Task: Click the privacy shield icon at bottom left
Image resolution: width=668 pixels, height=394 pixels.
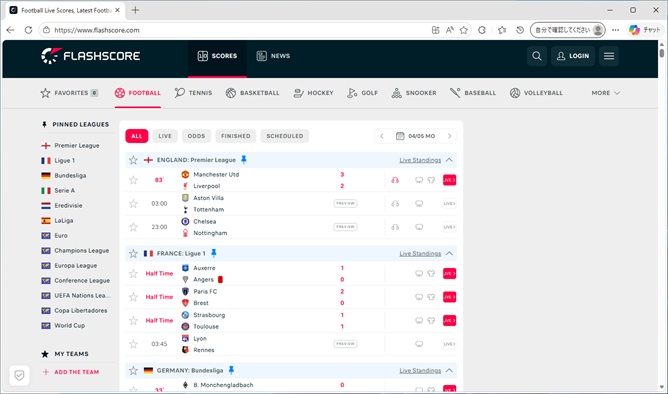Action: tap(19, 375)
